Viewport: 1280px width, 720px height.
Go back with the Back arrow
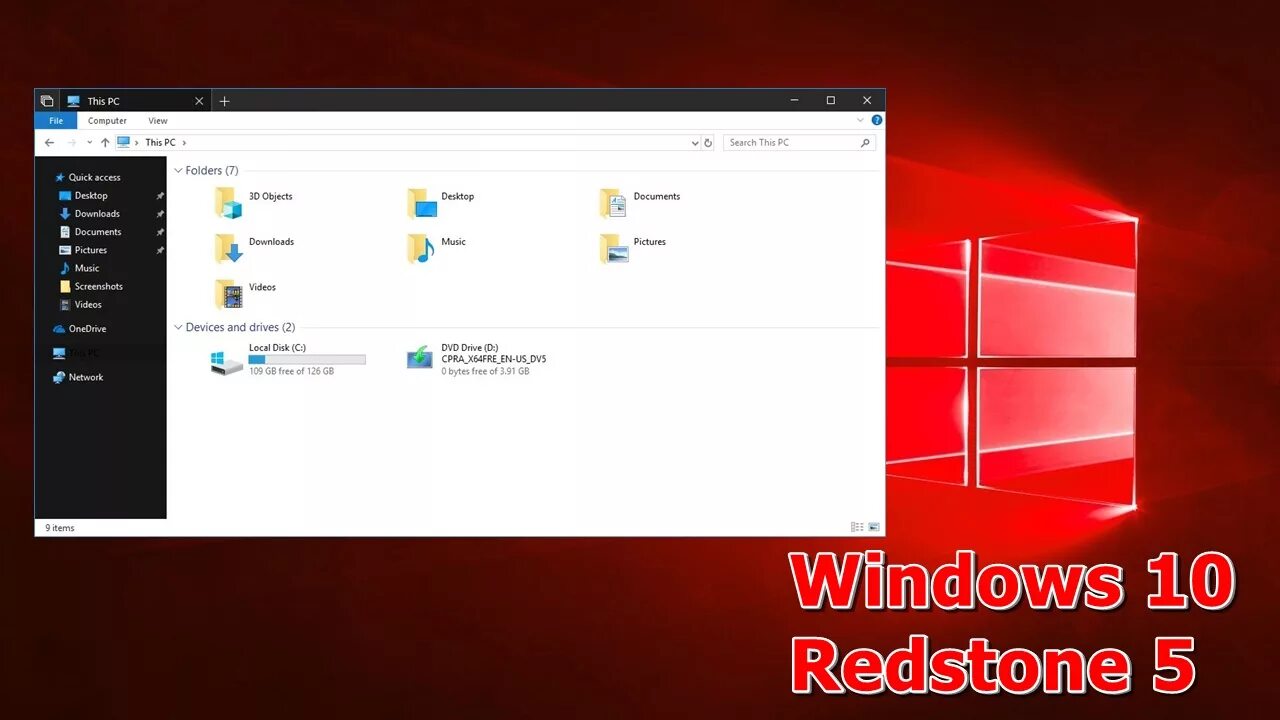pyautogui.click(x=49, y=143)
